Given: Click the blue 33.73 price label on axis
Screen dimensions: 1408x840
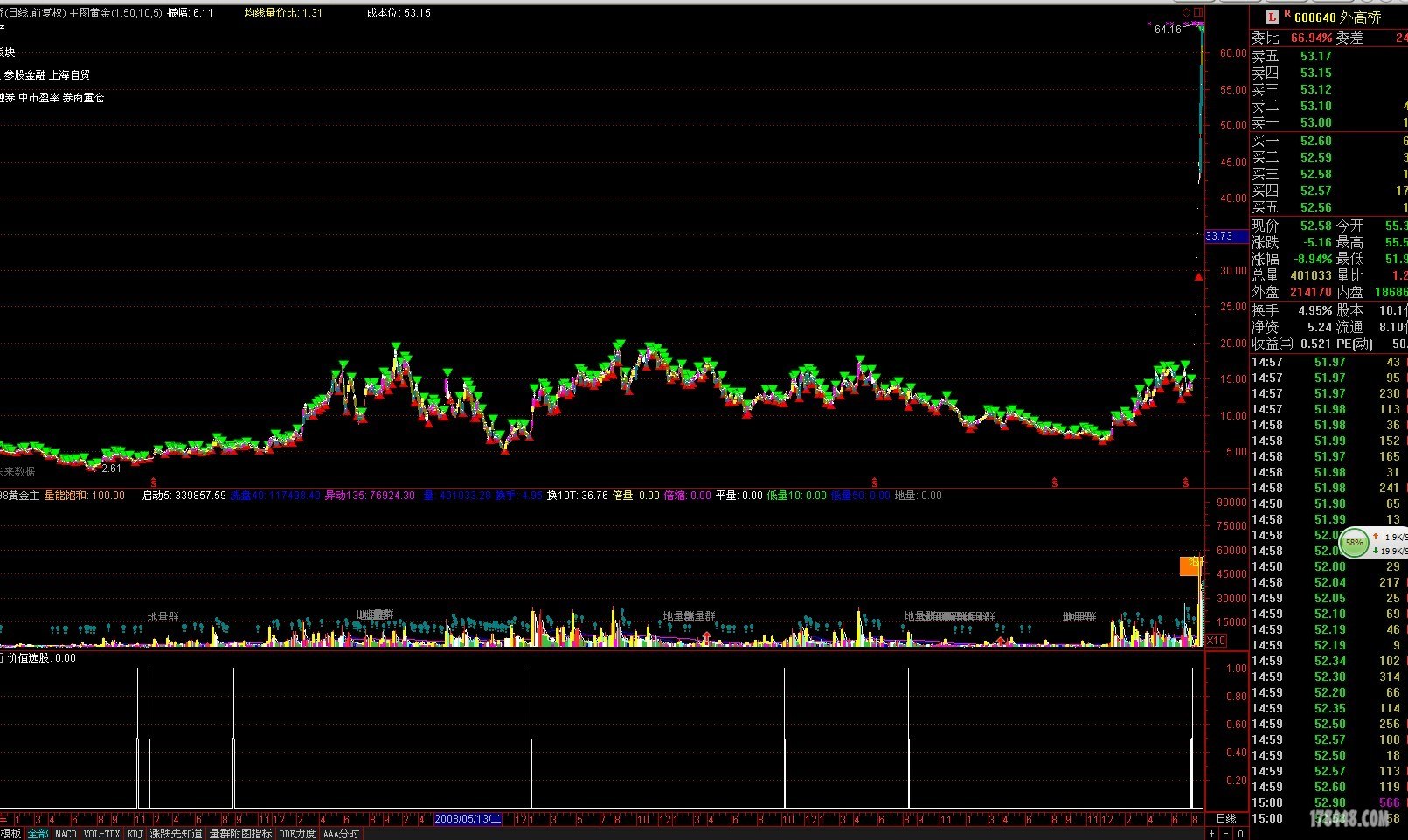Looking at the screenshot, I should (1220, 236).
